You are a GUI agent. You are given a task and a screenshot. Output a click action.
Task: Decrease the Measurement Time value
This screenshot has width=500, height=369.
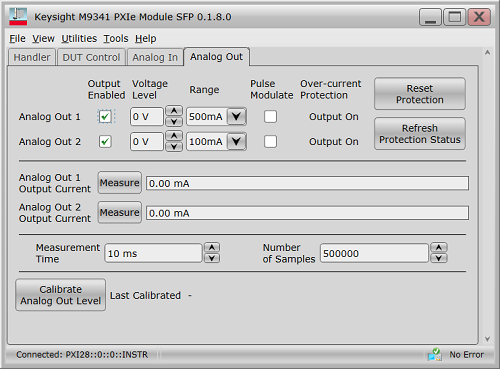(212, 258)
